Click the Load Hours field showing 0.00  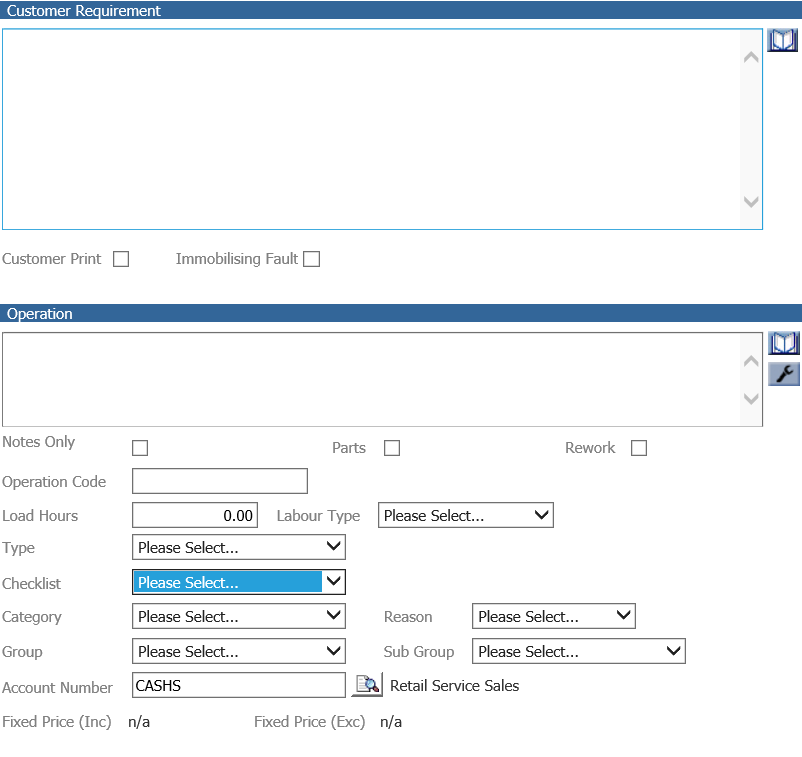pyautogui.click(x=195, y=515)
